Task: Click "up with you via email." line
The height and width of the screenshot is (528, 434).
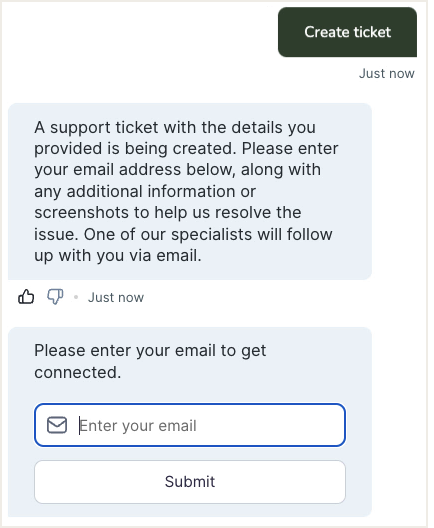Action: click(x=118, y=256)
